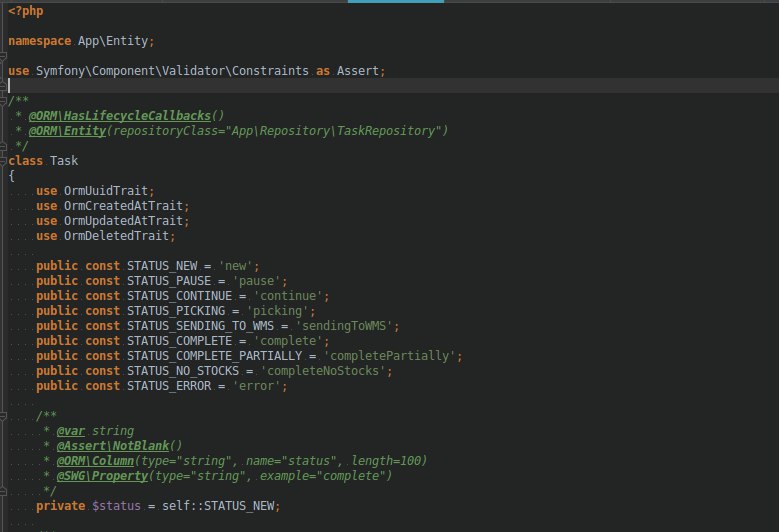Click 'string' type after the @var tag
779x532 pixels.
(x=113, y=431)
